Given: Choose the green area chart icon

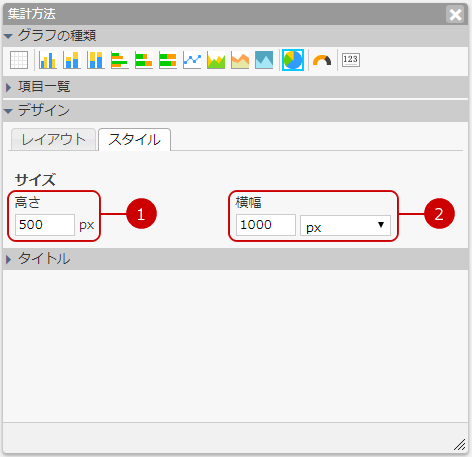Looking at the screenshot, I should tap(216, 60).
